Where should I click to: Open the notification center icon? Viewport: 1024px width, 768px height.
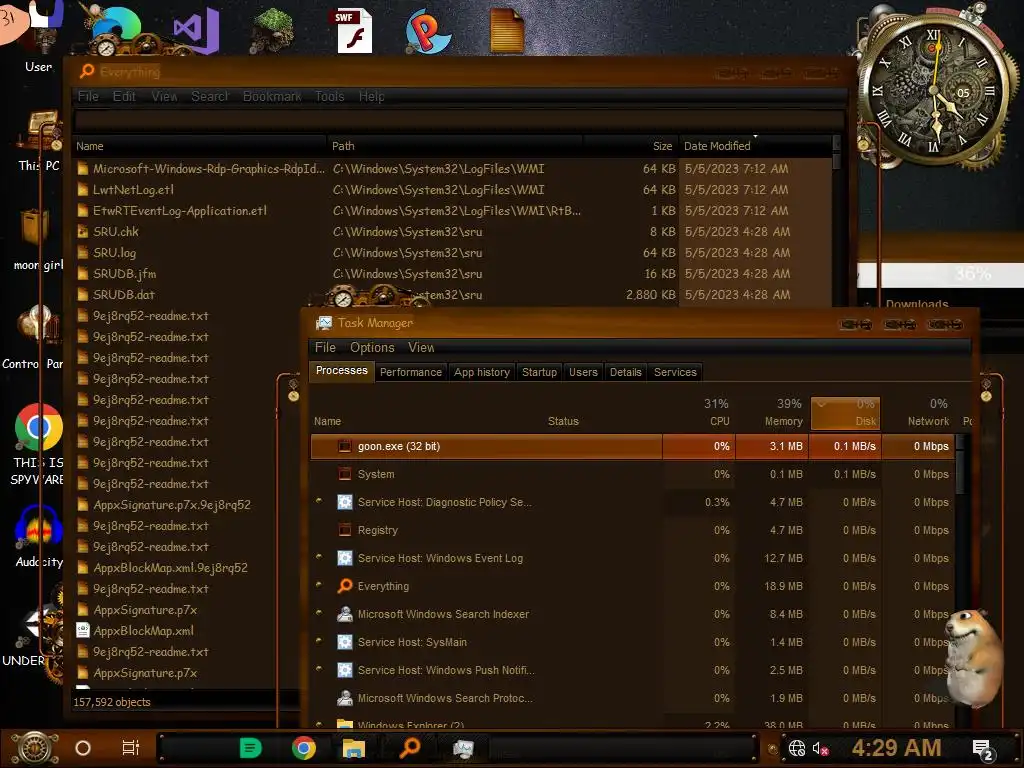click(983, 750)
